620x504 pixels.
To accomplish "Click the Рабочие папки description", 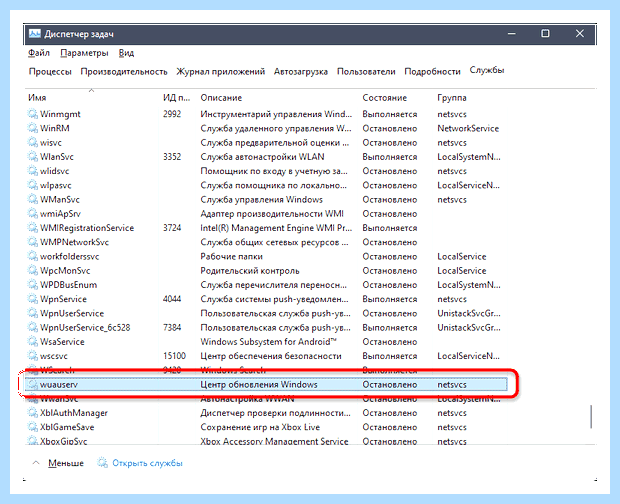I will click(231, 257).
